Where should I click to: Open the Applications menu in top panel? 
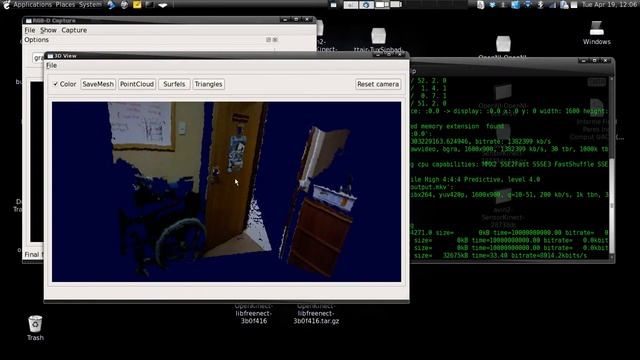pos(33,5)
